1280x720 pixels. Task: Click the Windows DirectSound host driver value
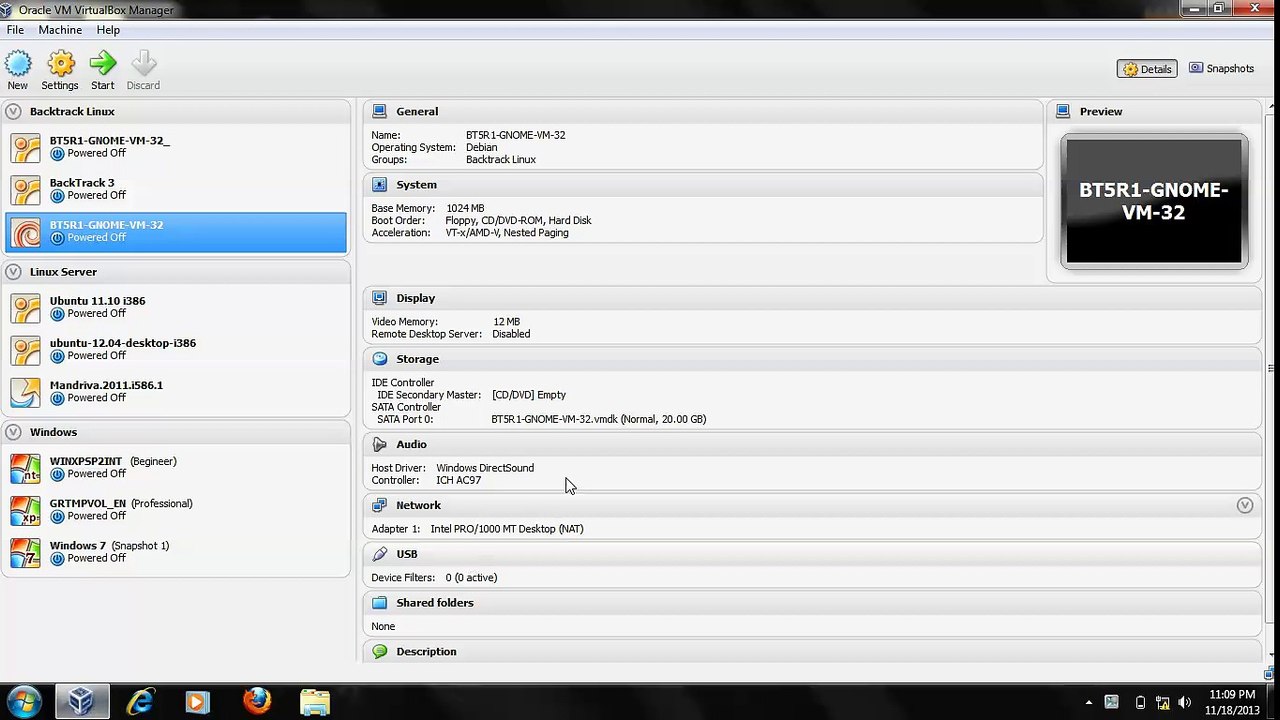coord(485,467)
